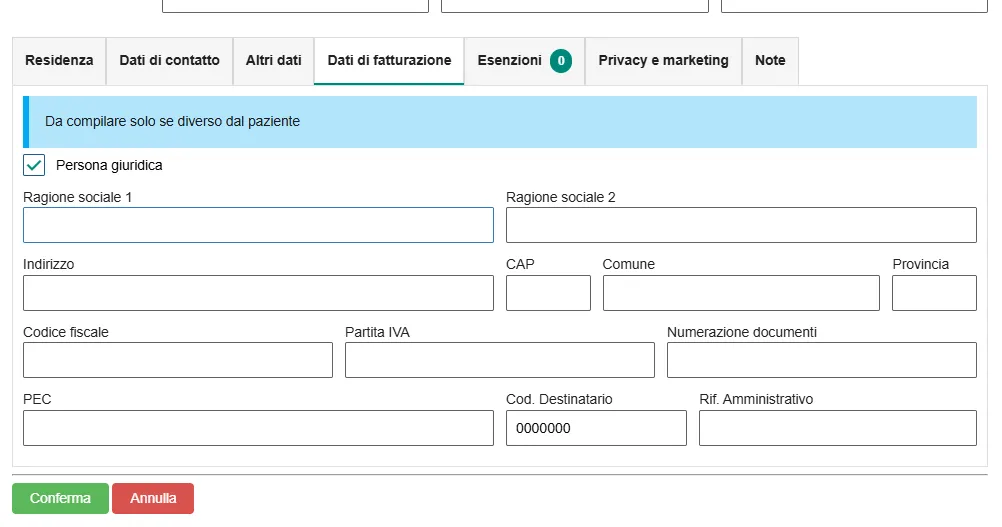Click into the Partita IVA field
The height and width of the screenshot is (527, 1002).
pyautogui.click(x=500, y=360)
